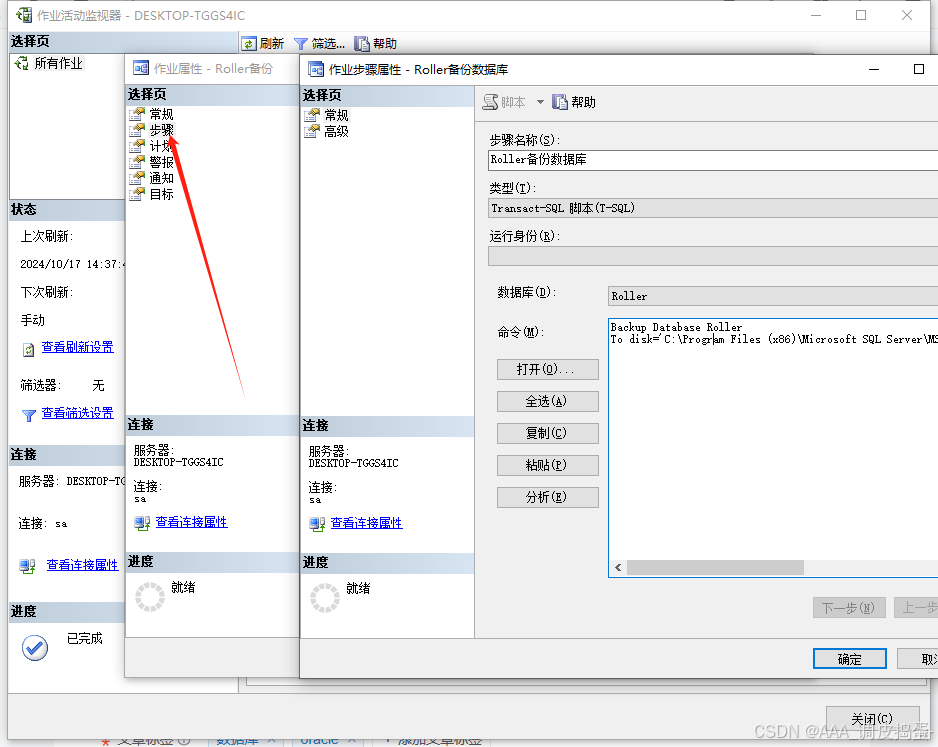Select 所有作业 page in Job Activity Monitor
Image resolution: width=938 pixels, height=747 pixels.
point(58,63)
